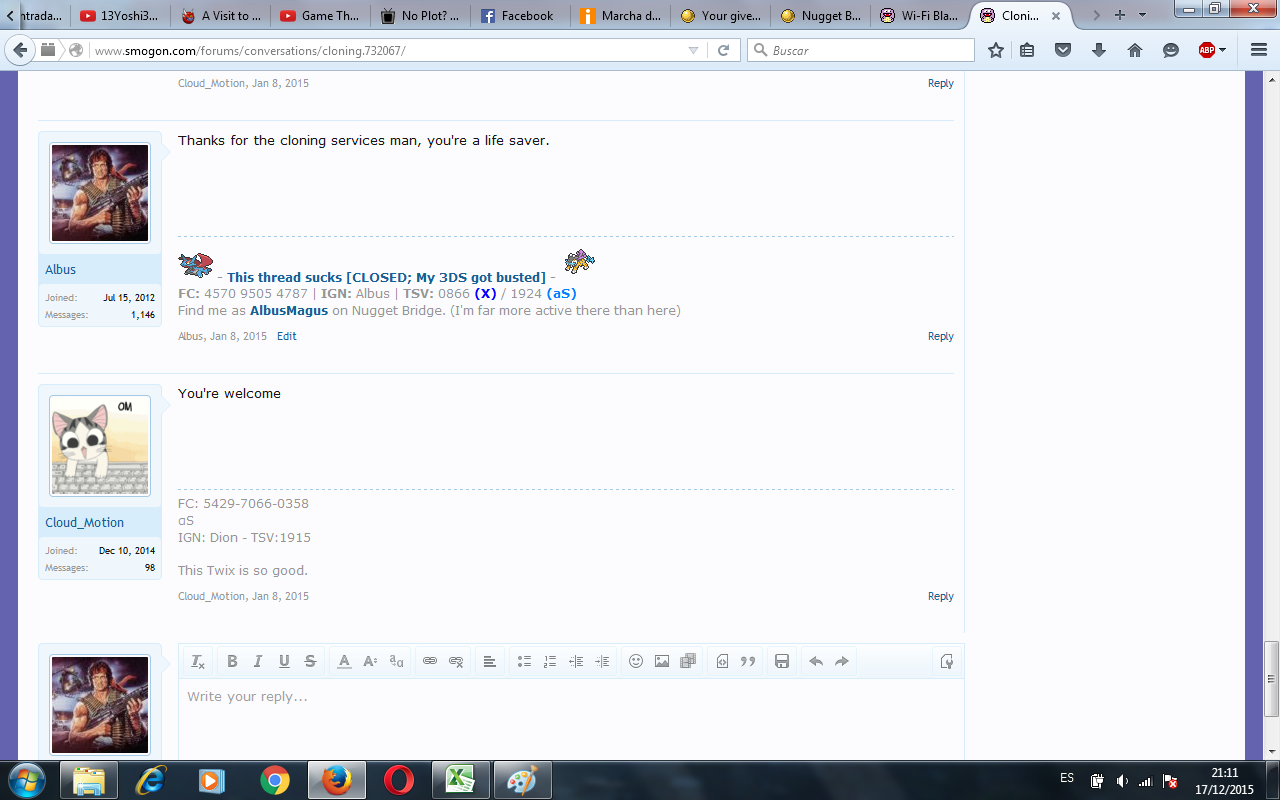Toggle strikethrough formatting in editor
The image size is (1280, 800).
point(310,661)
